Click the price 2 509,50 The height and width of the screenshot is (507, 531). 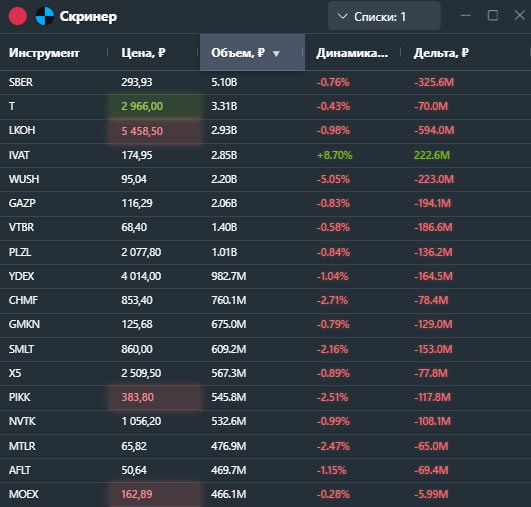141,373
